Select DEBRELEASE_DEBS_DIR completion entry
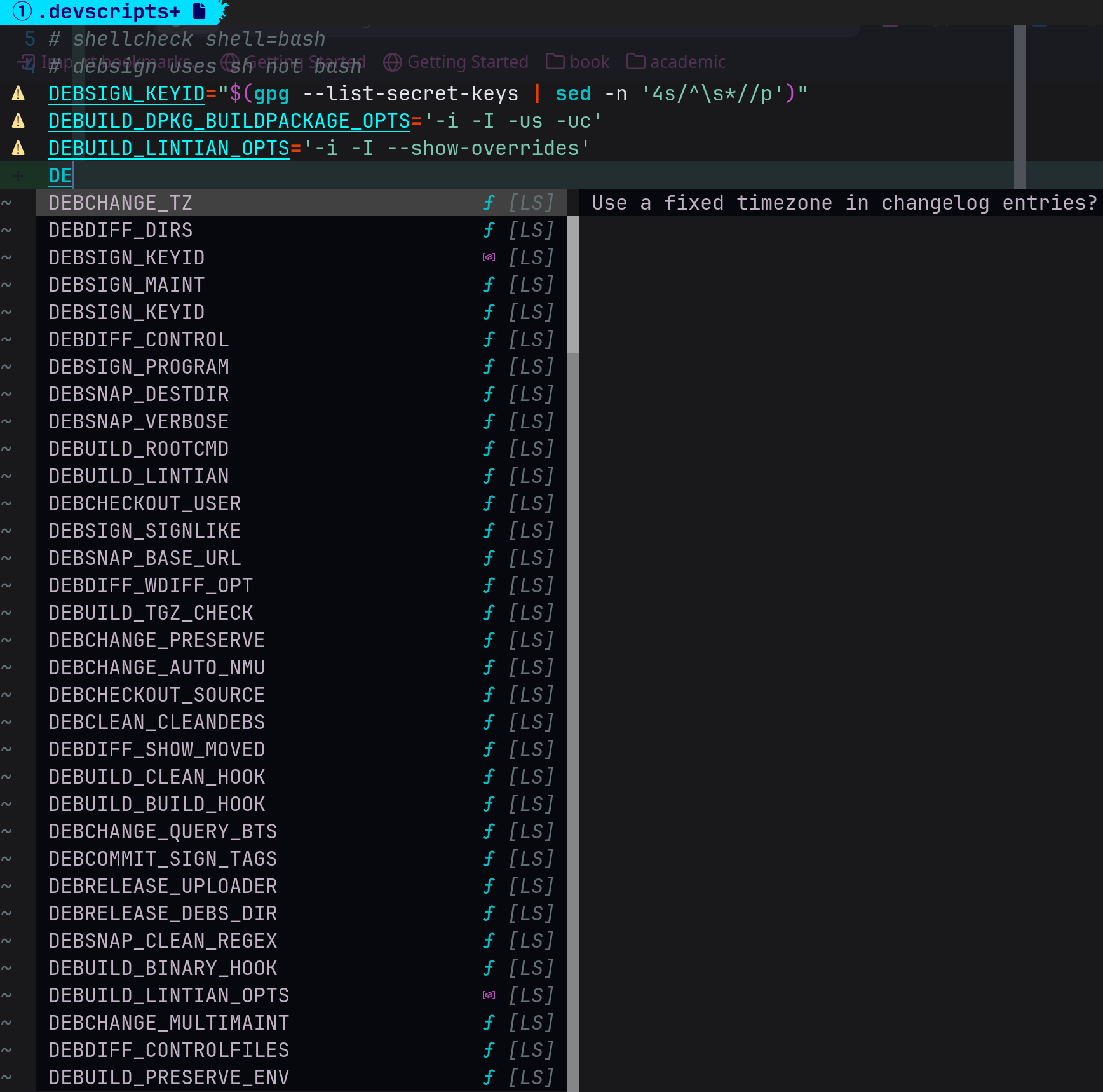 pyautogui.click(x=302, y=913)
